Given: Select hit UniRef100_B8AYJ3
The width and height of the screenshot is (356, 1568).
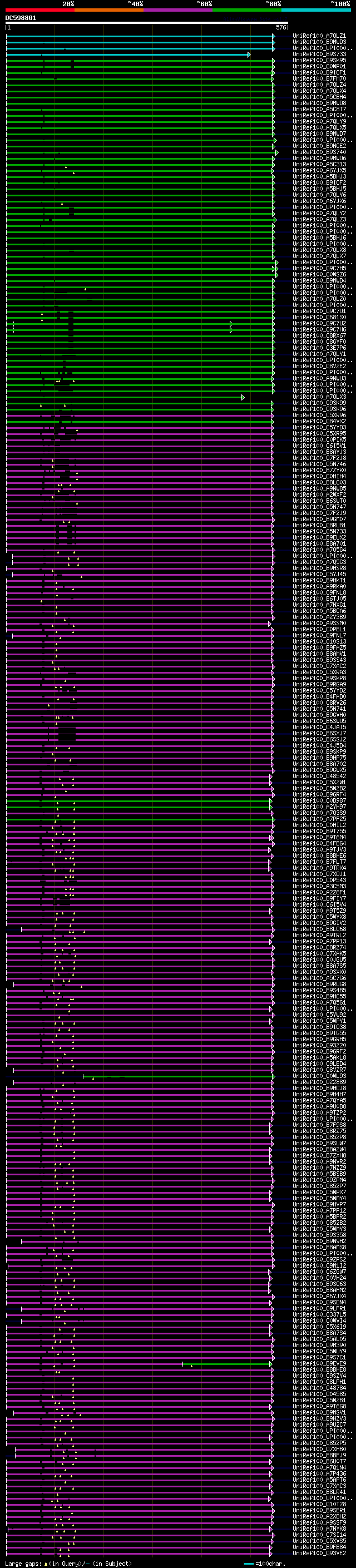Looking at the screenshot, I should 319,452.
